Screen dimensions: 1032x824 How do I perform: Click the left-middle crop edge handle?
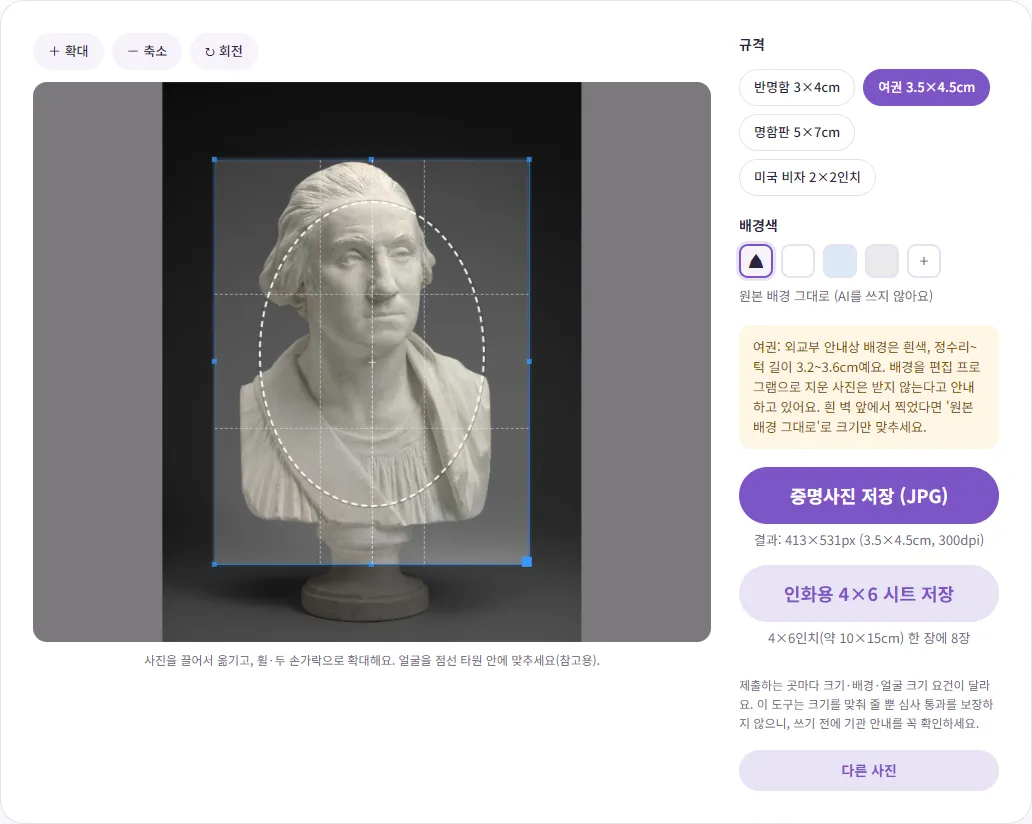click(215, 361)
